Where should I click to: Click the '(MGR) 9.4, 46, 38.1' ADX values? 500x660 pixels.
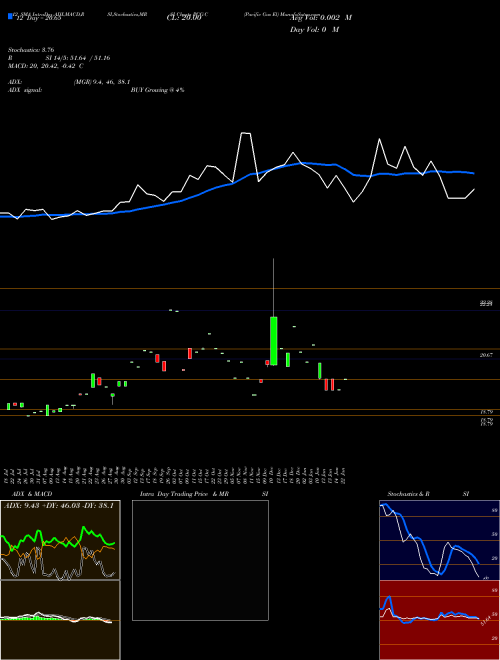[102, 82]
